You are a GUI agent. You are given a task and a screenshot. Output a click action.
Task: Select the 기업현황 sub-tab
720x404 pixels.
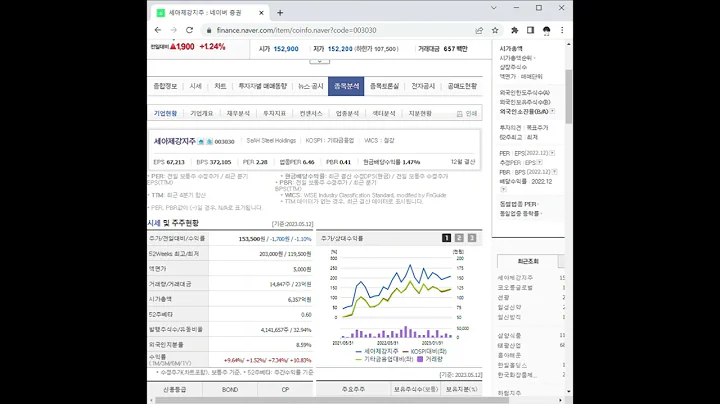pos(165,113)
